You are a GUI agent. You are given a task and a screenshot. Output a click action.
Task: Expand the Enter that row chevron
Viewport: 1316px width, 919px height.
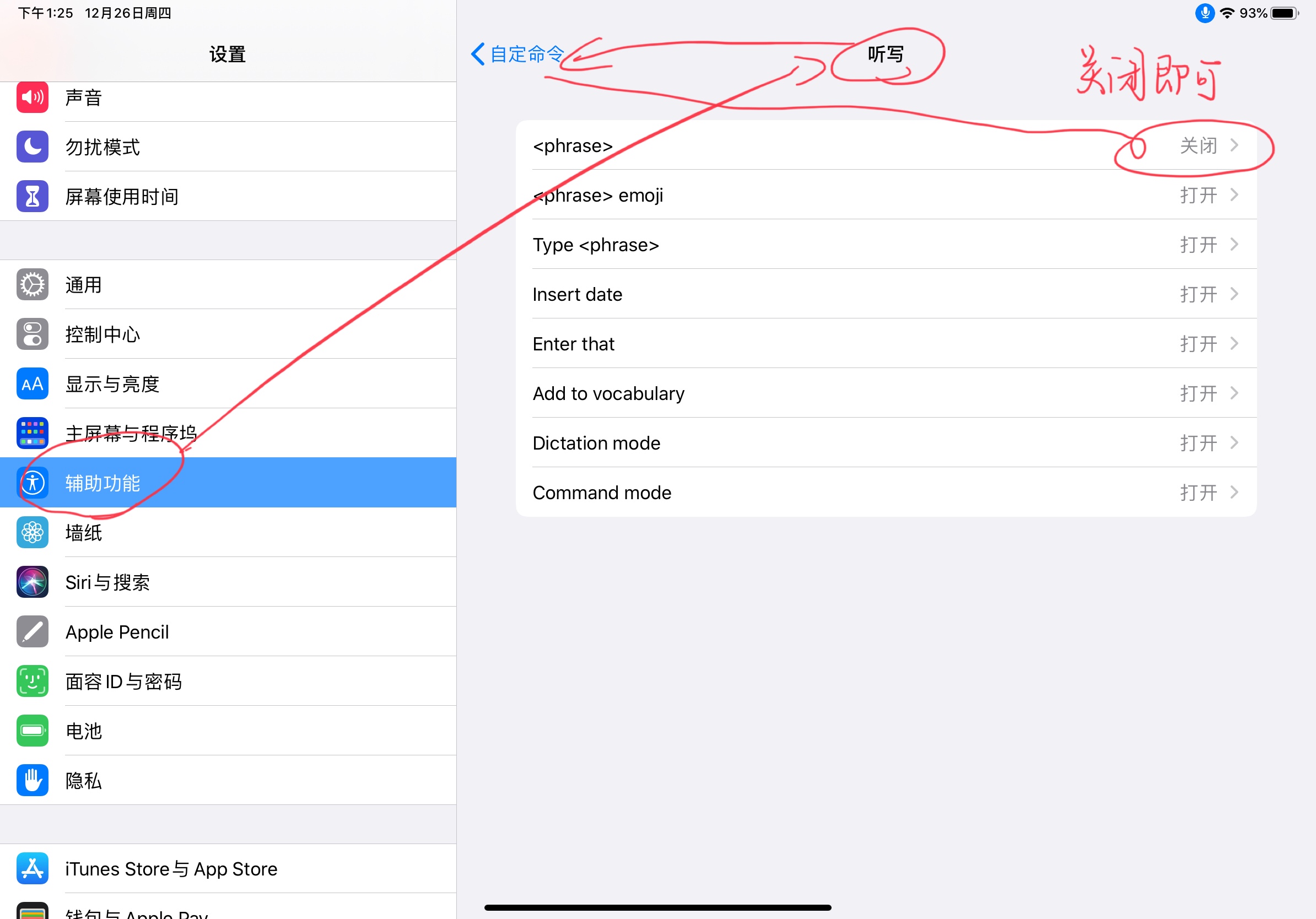coord(1234,344)
